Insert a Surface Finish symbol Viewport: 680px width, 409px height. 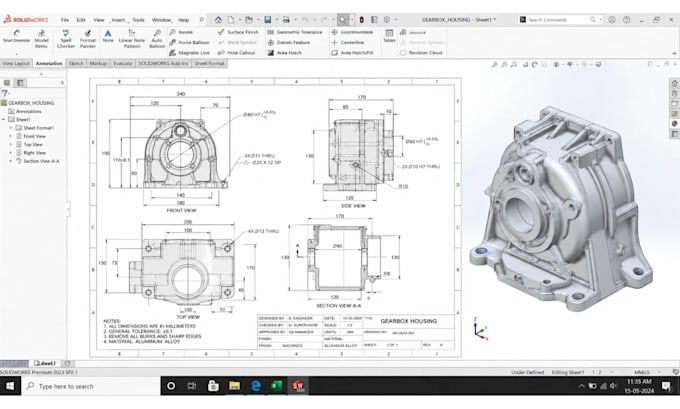(238, 32)
